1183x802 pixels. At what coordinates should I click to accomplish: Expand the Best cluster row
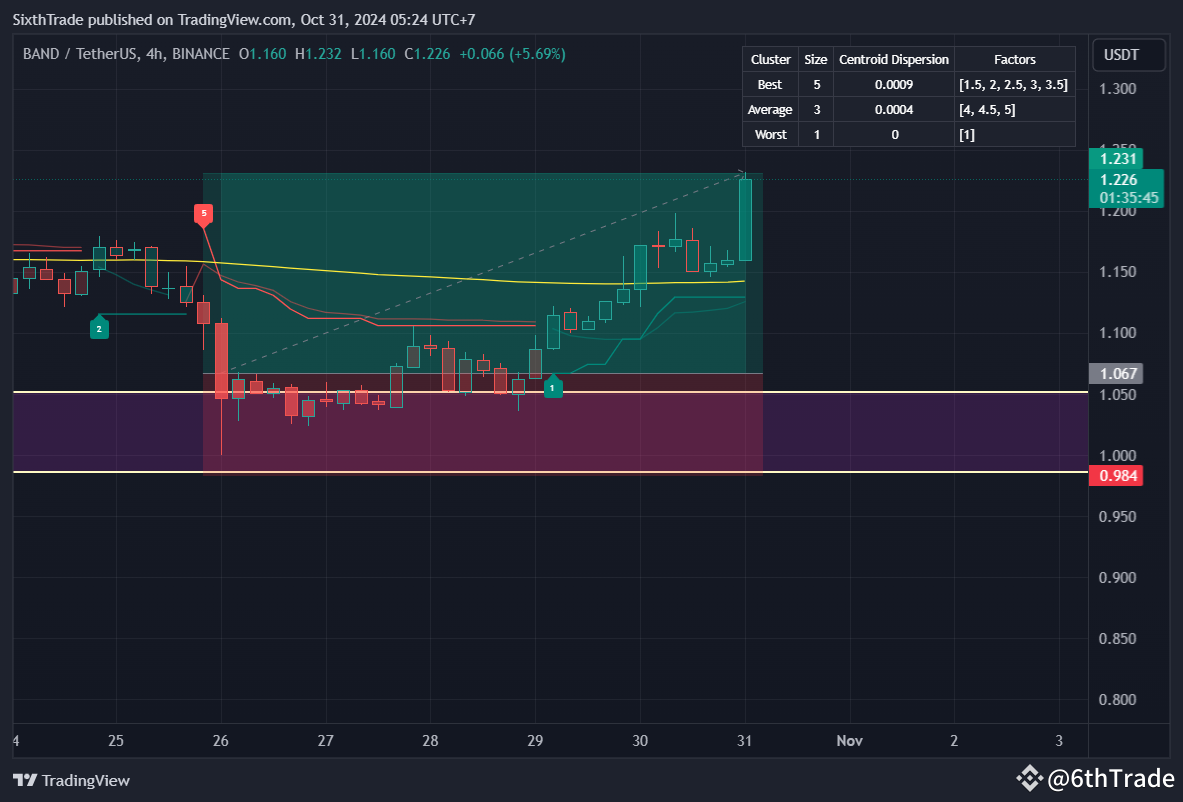pos(769,84)
